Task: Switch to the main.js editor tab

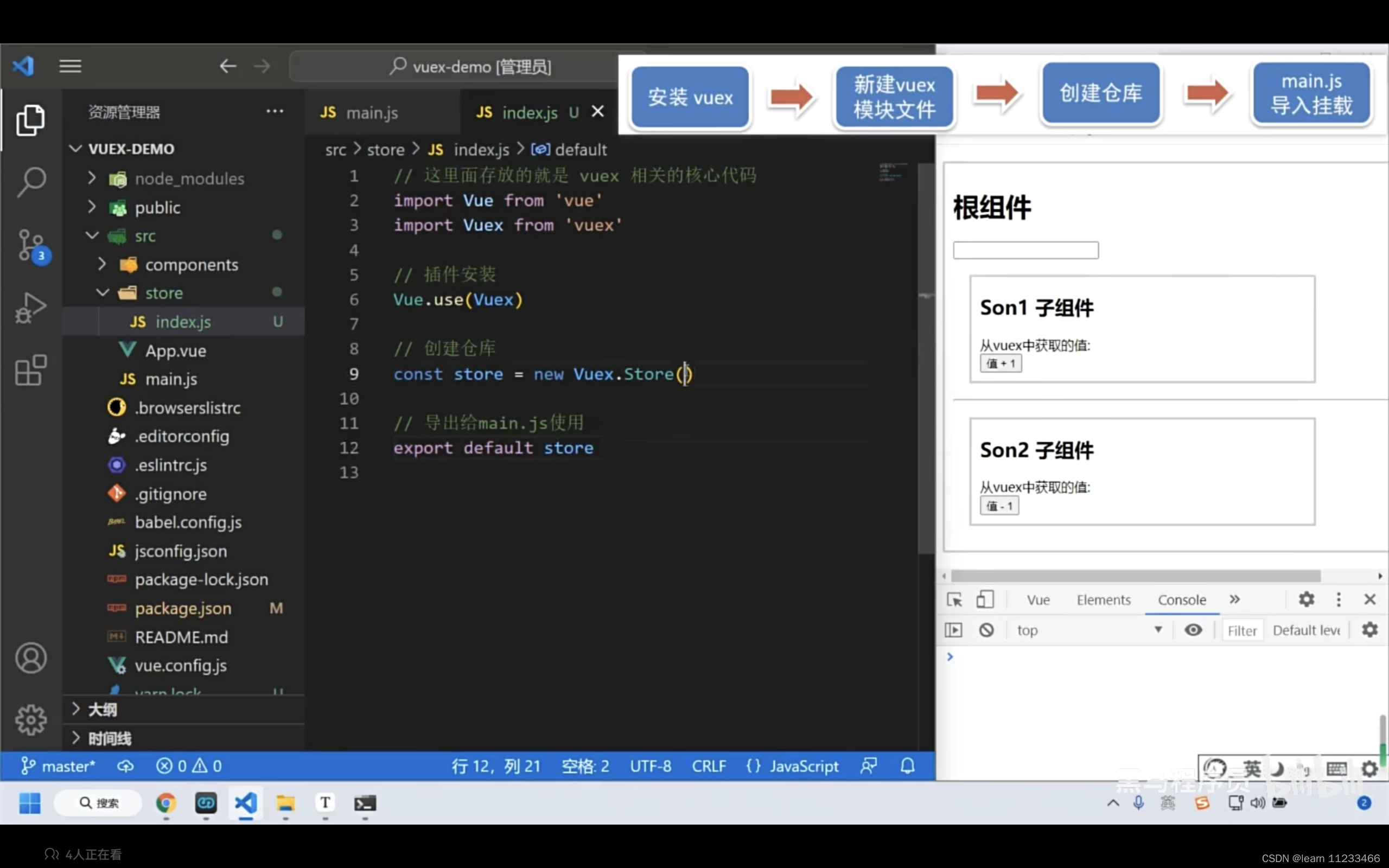Action: click(371, 112)
